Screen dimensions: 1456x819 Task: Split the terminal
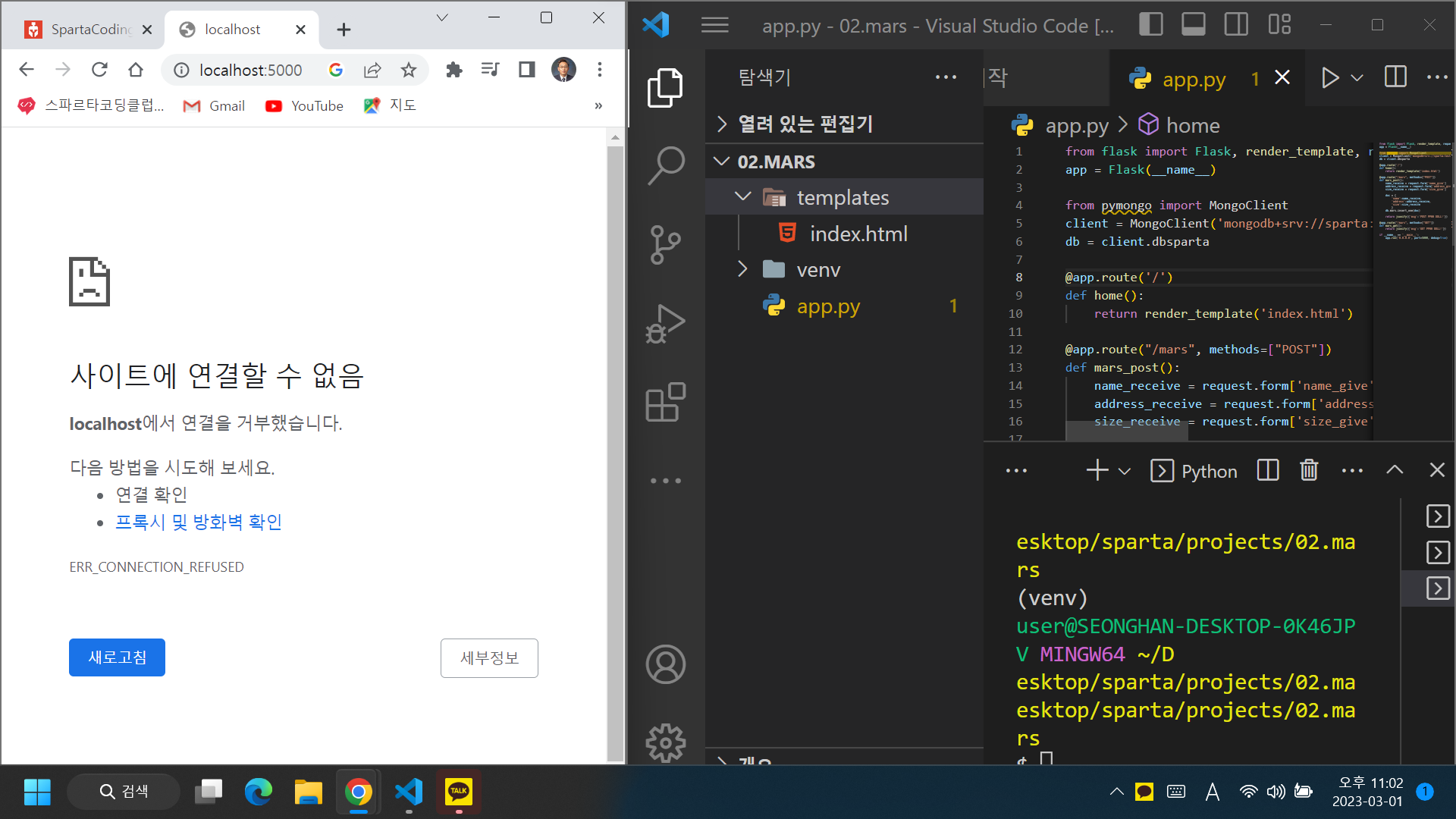click(x=1268, y=470)
